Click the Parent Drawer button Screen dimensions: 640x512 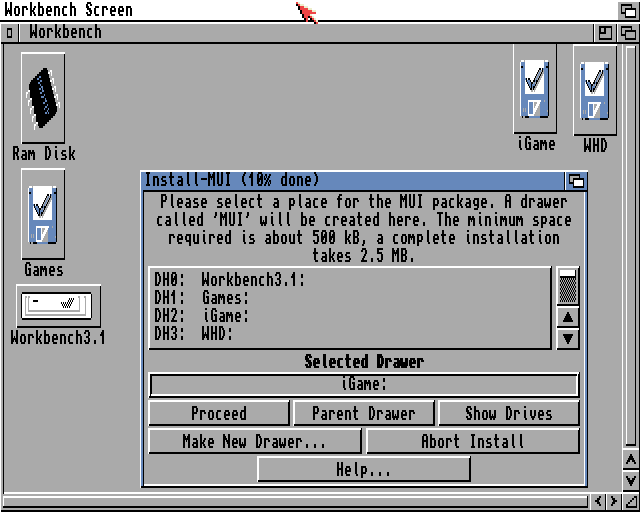[364, 413]
